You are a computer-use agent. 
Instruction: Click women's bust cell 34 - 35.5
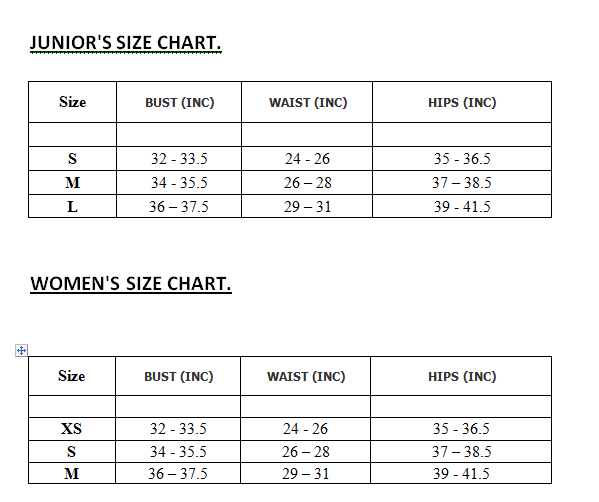[178, 452]
